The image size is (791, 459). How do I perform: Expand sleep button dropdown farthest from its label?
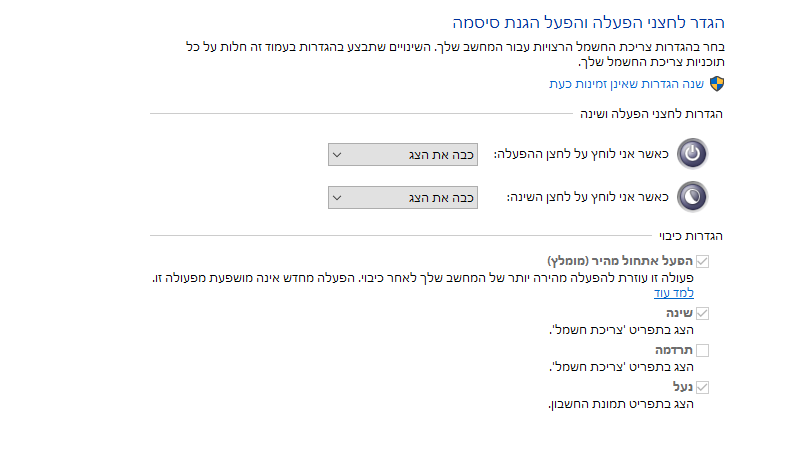click(338, 197)
